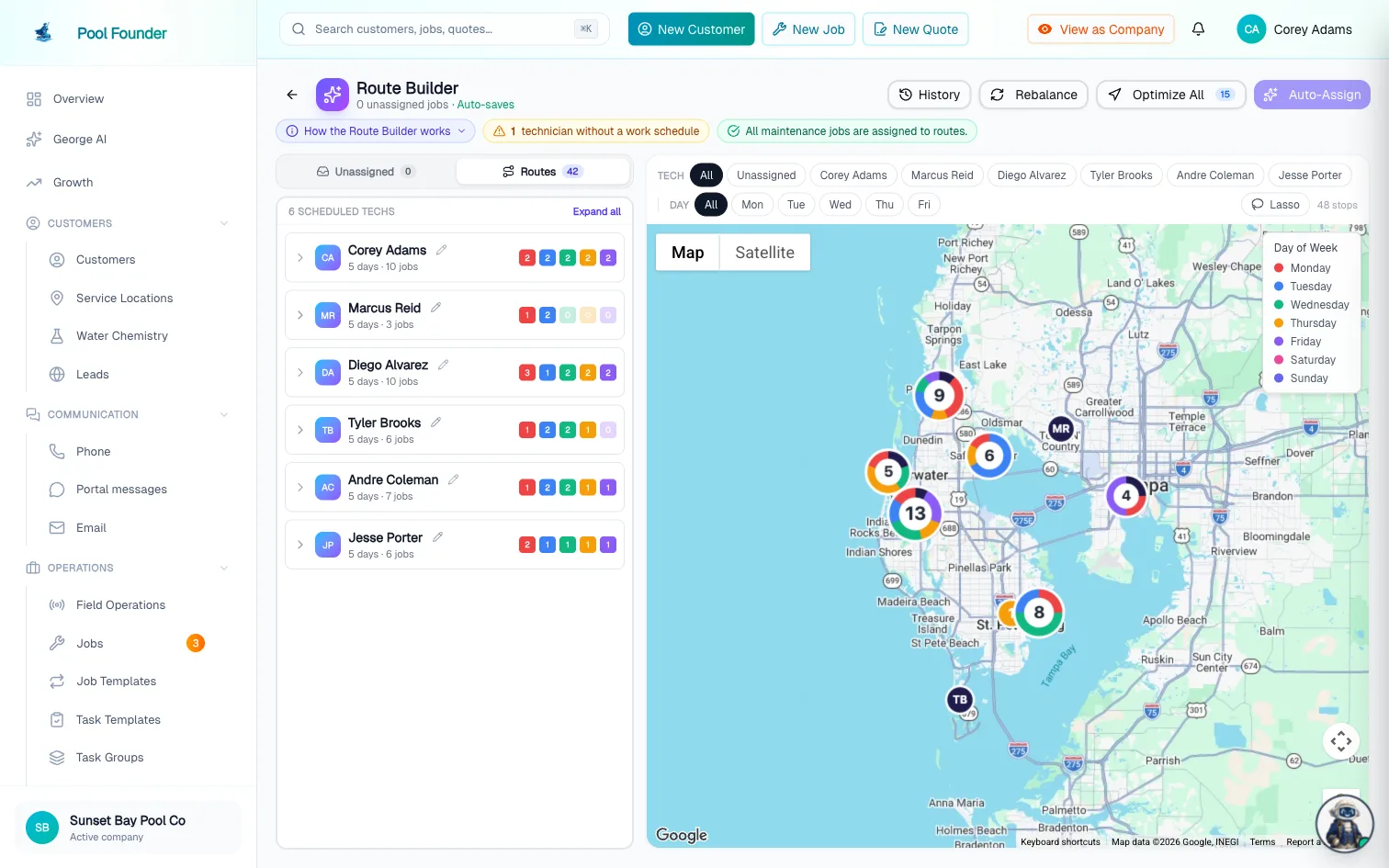Click Optimize All button
The image size is (1389, 868).
(1170, 95)
